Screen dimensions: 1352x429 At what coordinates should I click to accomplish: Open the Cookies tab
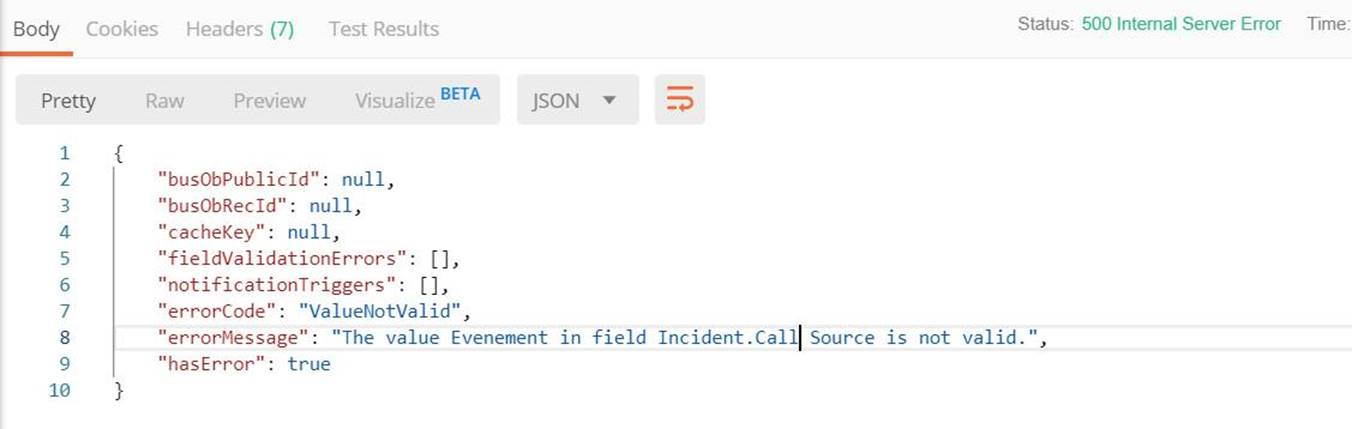(x=122, y=29)
